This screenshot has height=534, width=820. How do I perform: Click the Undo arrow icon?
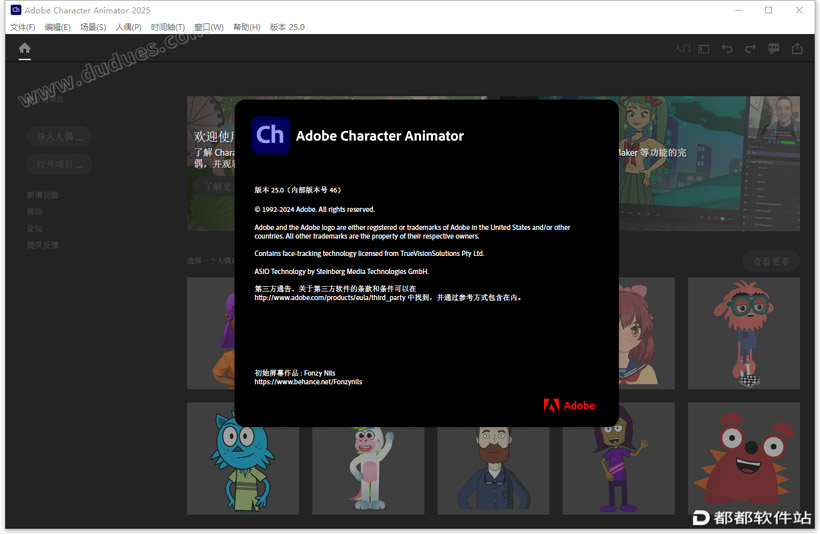[727, 49]
